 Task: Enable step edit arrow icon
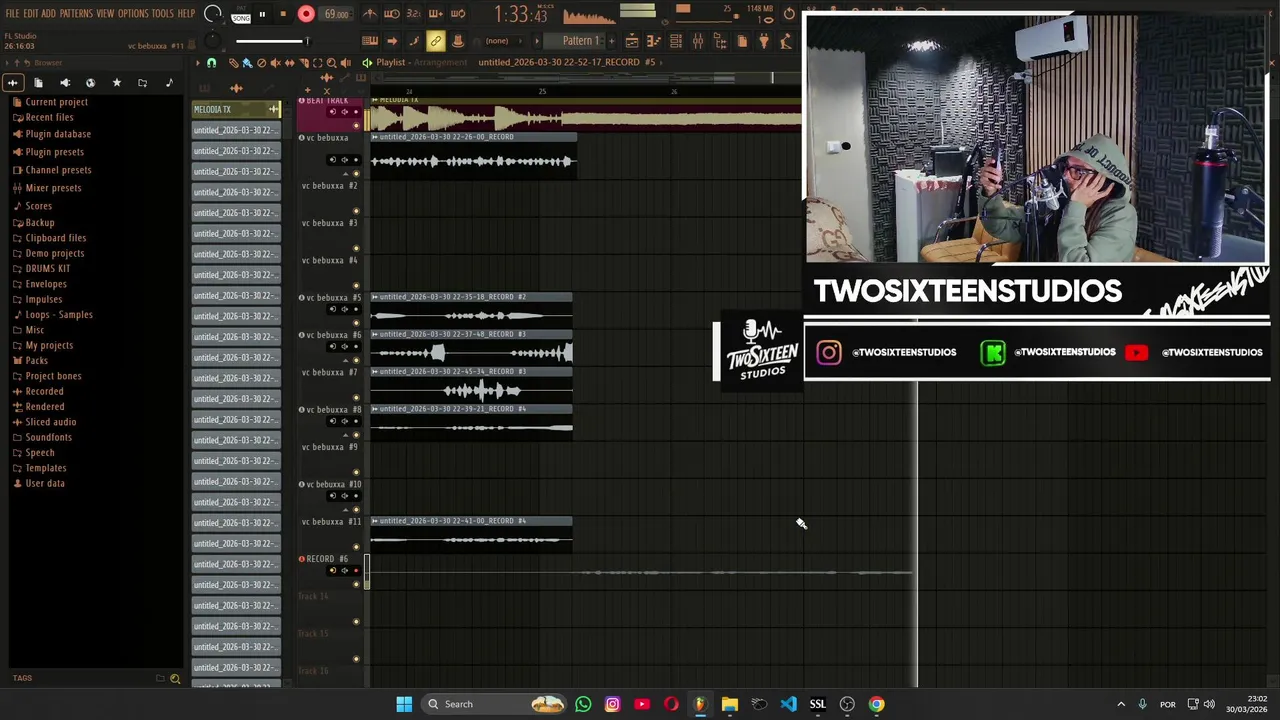click(392, 41)
